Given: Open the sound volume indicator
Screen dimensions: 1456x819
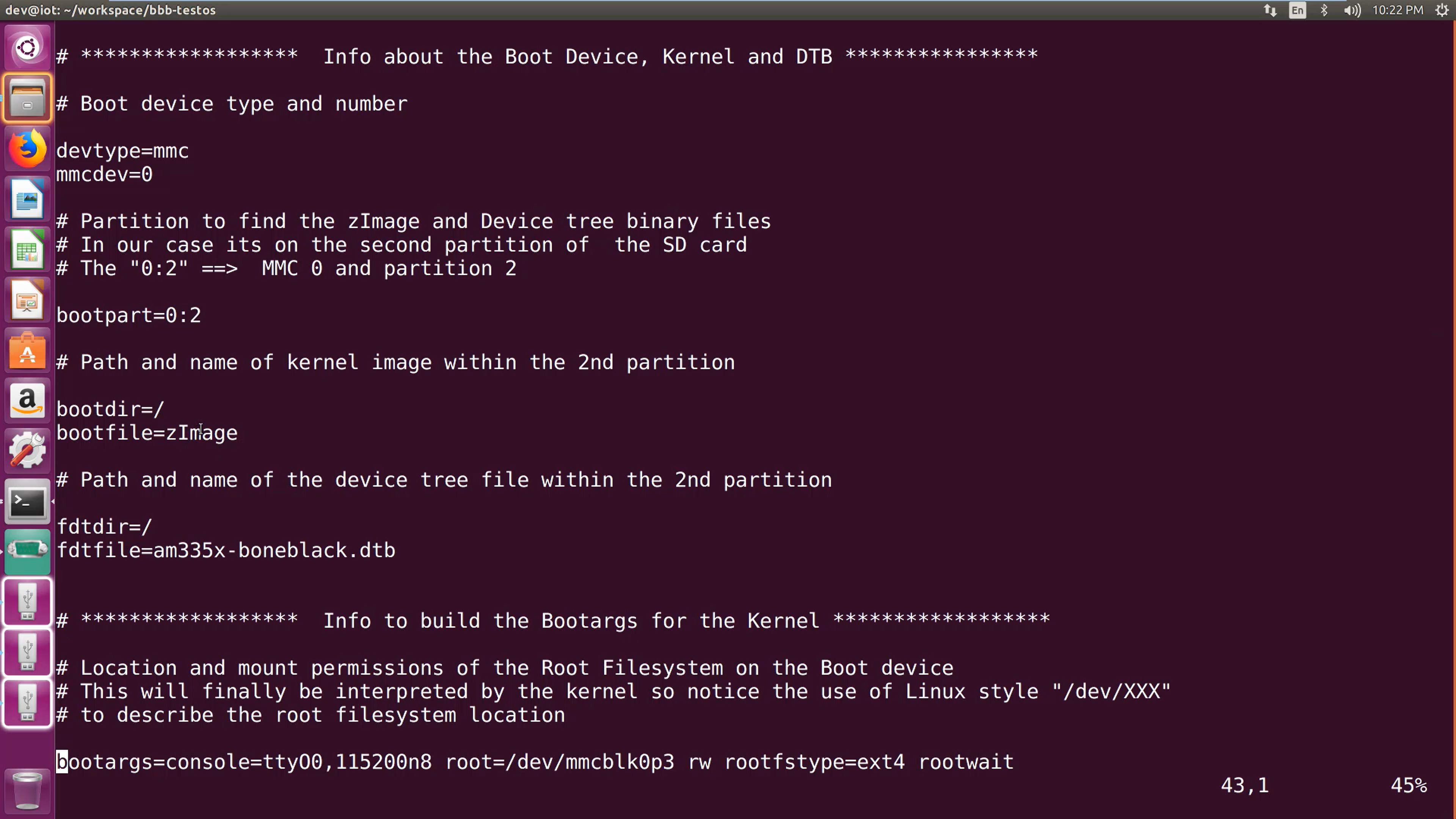Looking at the screenshot, I should click(1352, 10).
